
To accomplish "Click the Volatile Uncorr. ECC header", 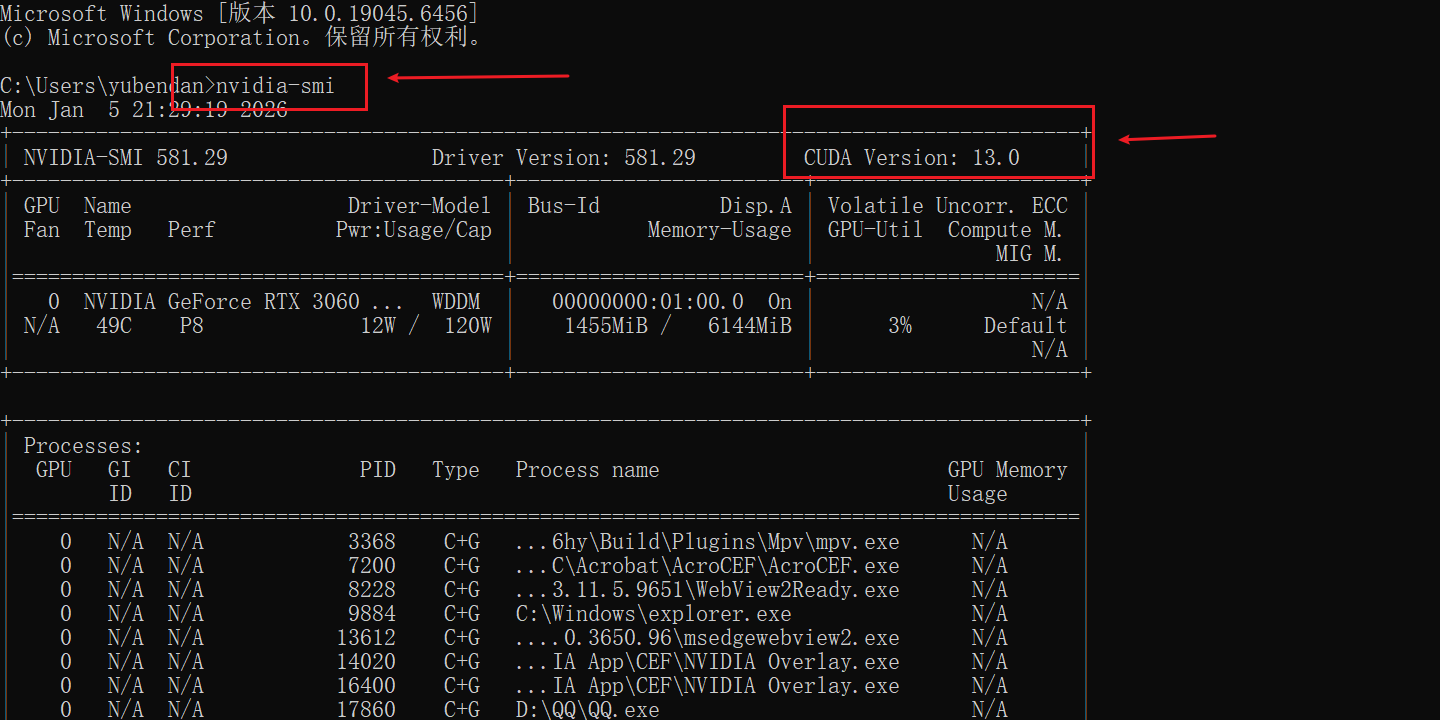I will tap(947, 206).
